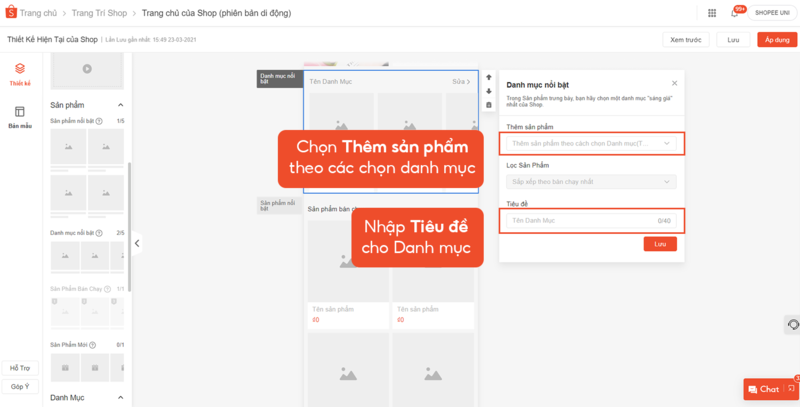Open the Thêm sản phẩm dropdown
This screenshot has width=800, height=407.
point(591,144)
